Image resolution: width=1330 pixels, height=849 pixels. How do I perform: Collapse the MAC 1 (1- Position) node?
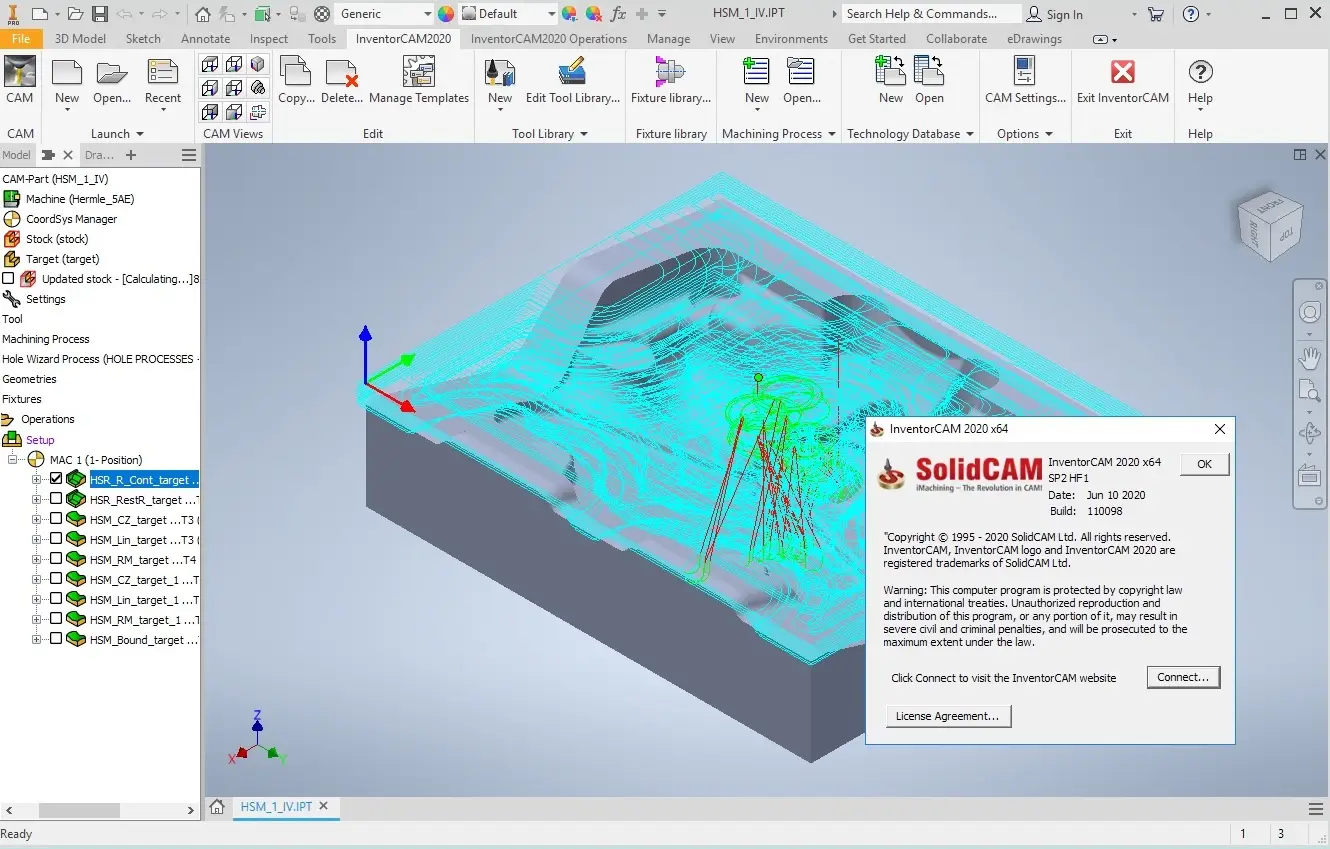click(15, 460)
